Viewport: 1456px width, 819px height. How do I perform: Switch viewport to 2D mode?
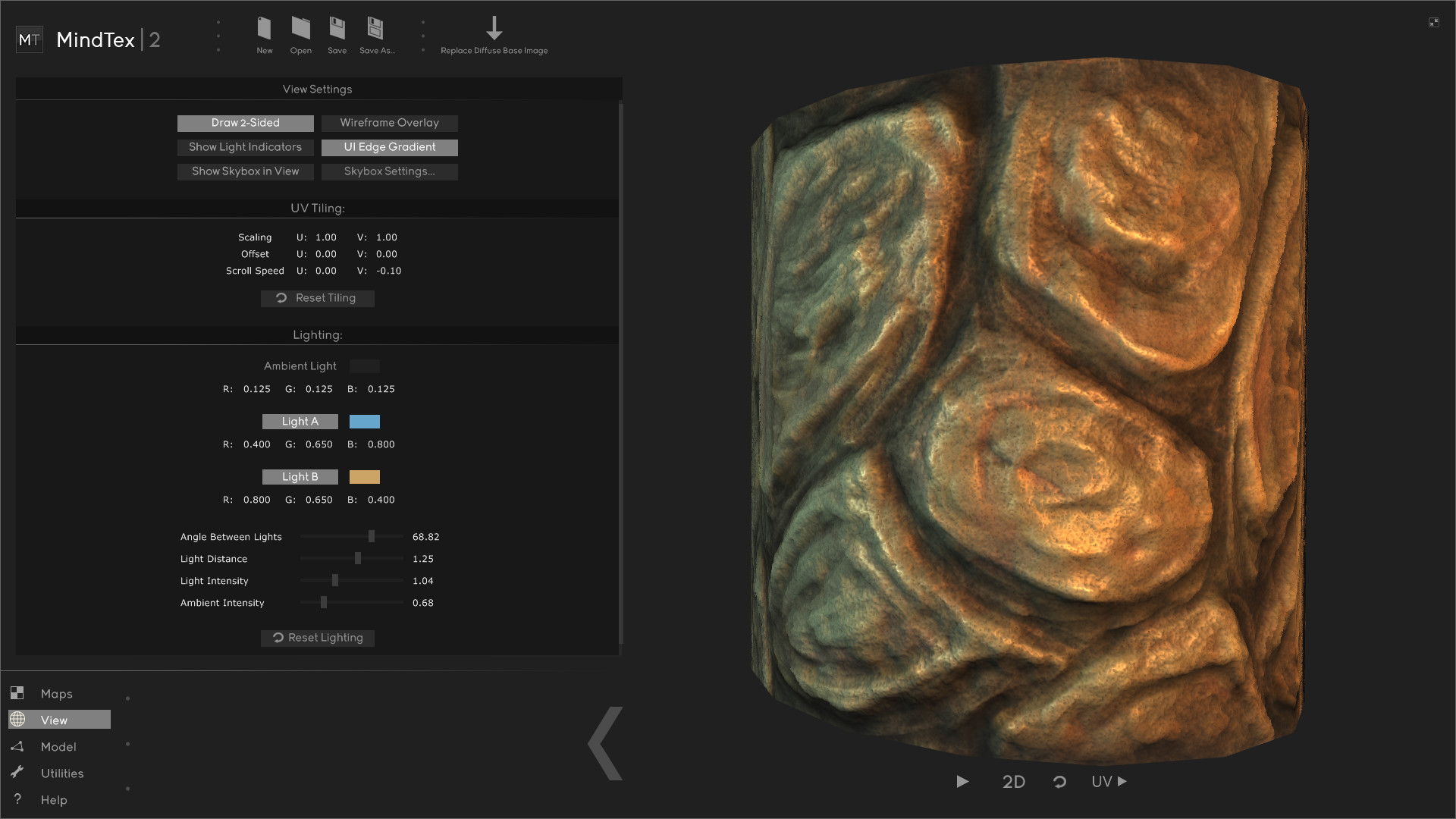(1014, 782)
